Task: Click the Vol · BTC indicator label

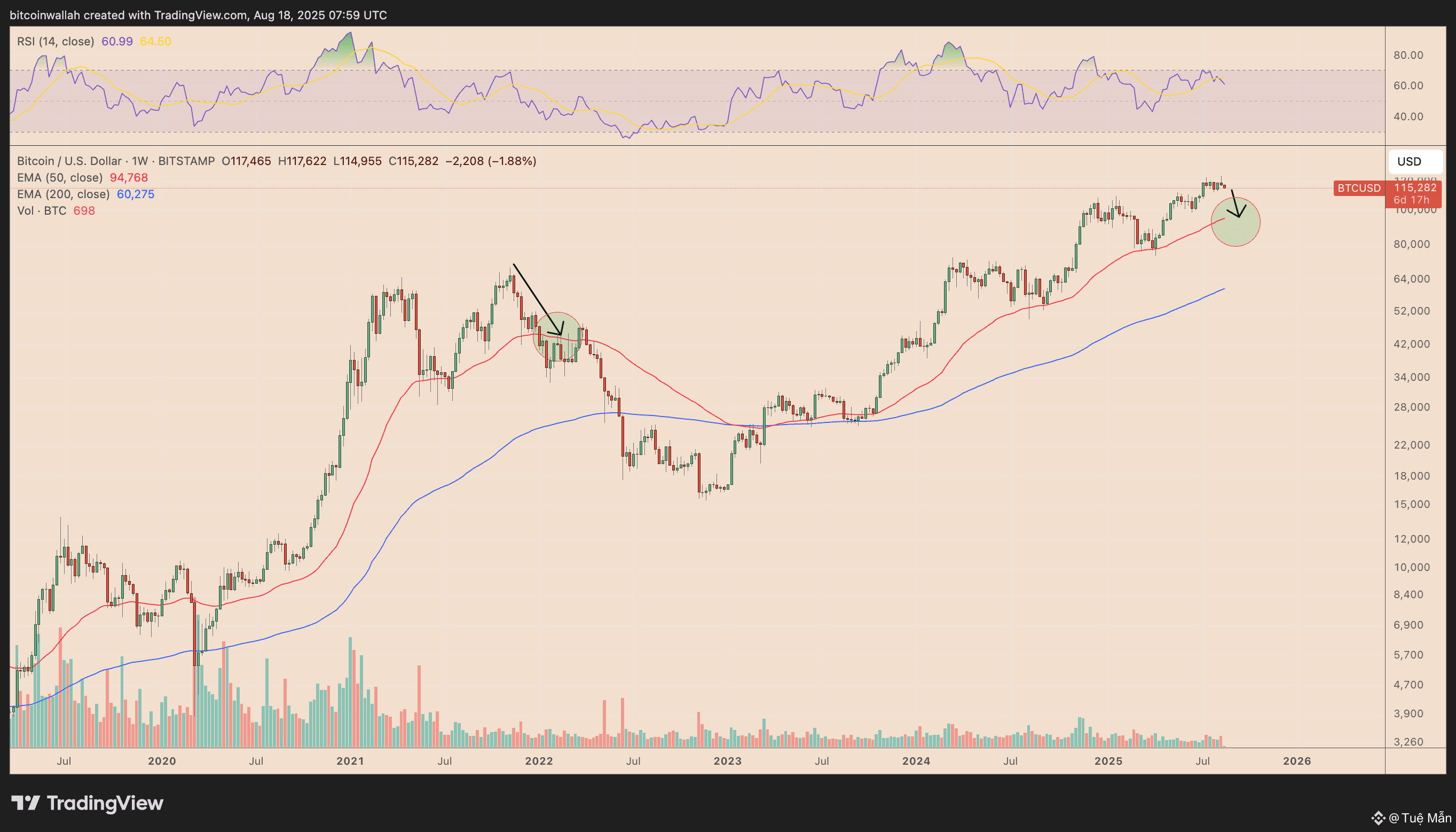Action: (x=42, y=211)
